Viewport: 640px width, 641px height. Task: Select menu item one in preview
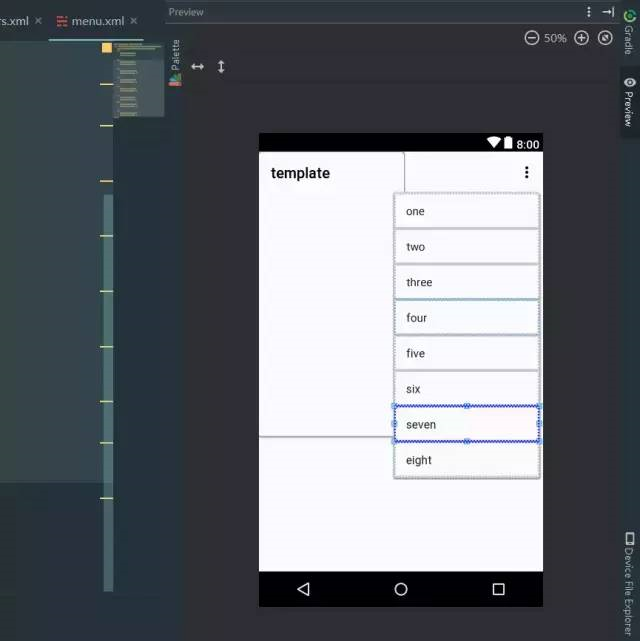[x=466, y=211]
